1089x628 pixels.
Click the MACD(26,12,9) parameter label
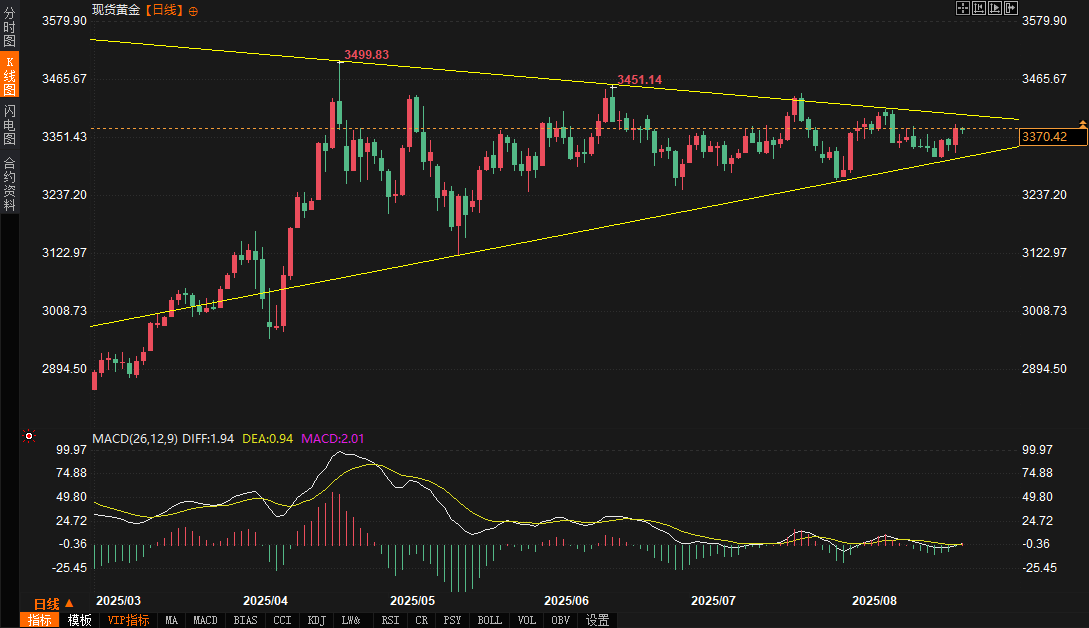135,438
